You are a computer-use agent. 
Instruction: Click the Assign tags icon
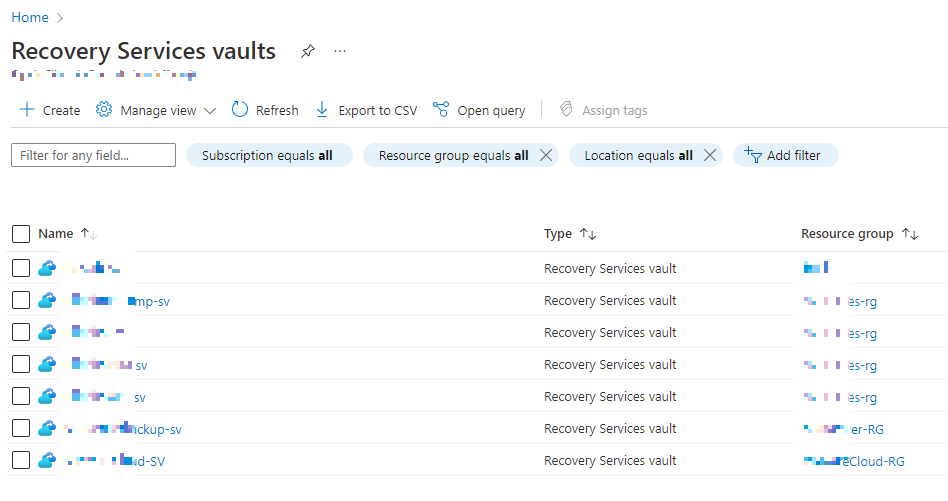click(x=566, y=109)
